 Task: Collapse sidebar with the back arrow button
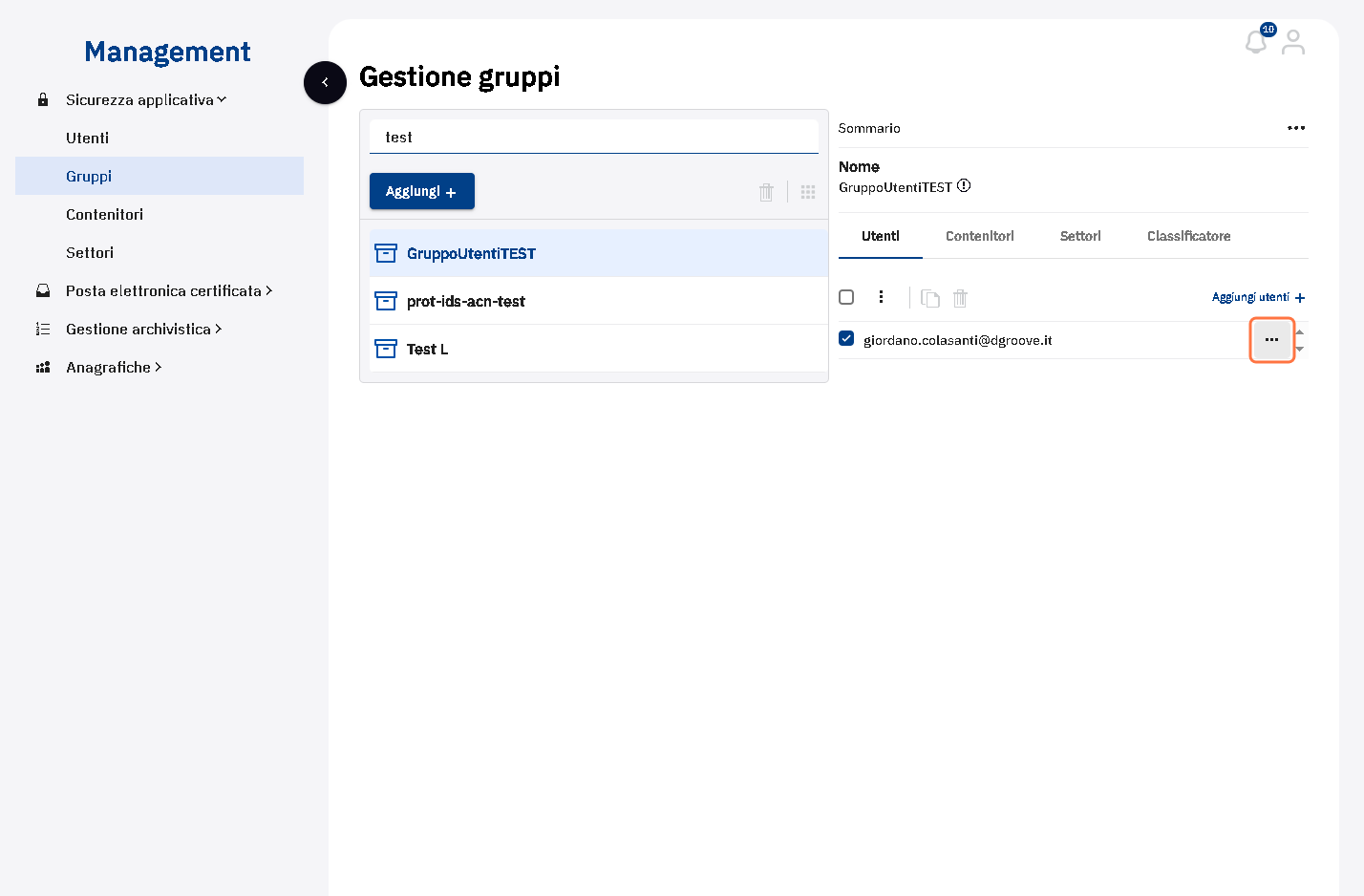click(325, 82)
